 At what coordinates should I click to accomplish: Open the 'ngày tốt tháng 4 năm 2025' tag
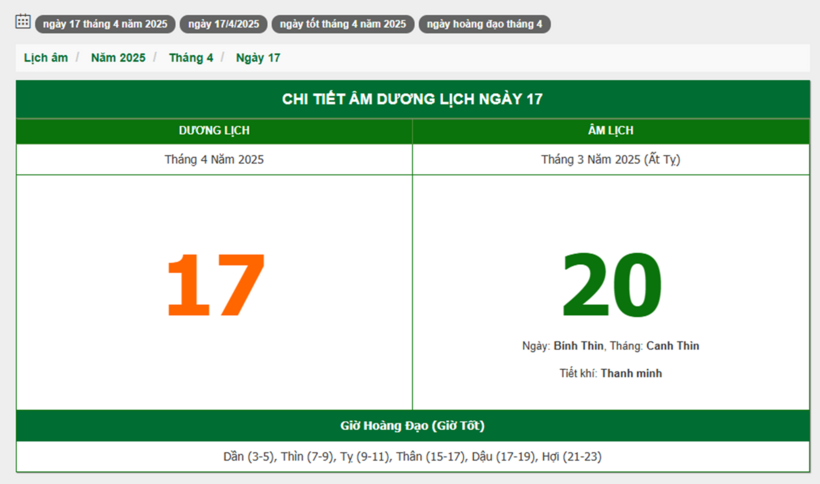[342, 24]
